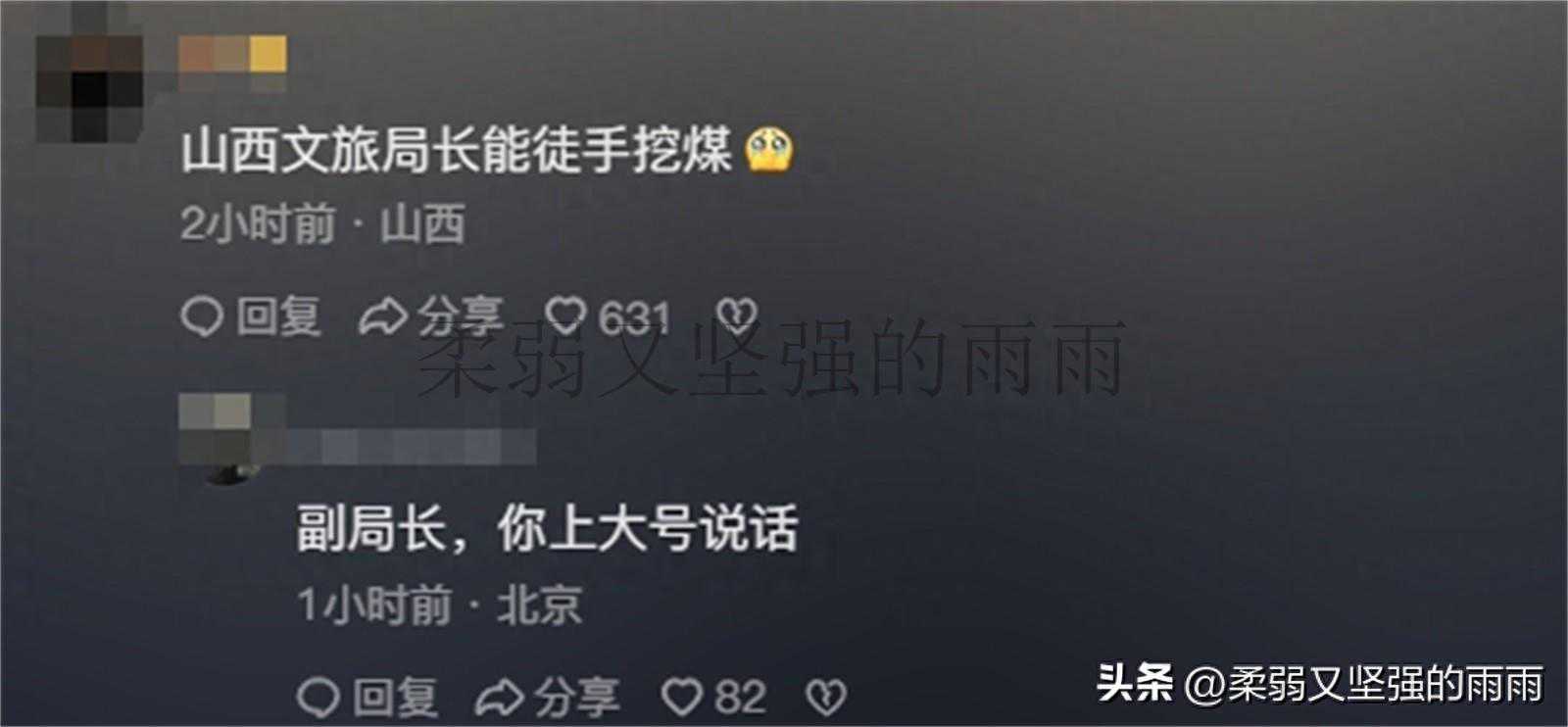Select reply text 副局长，你上大号说话
Viewport: 1568px width, 727px height.
click(x=548, y=529)
